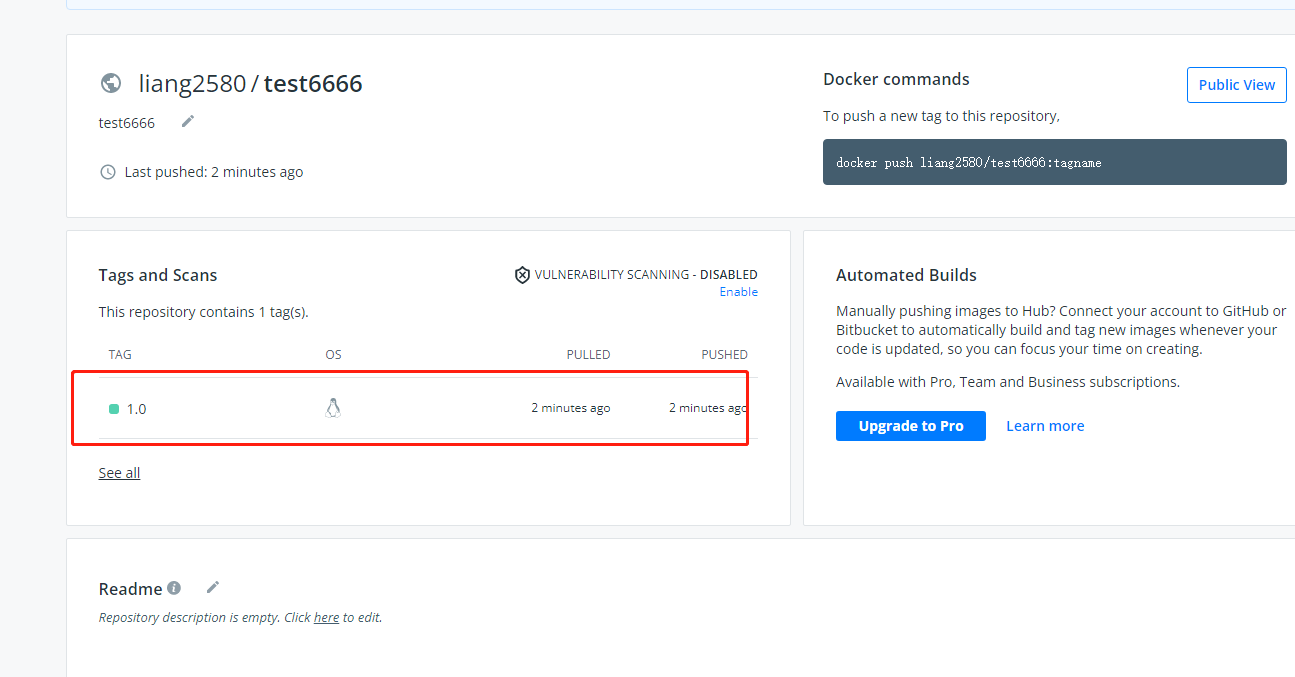Viewport: 1295px width, 677px height.
Task: Edit the Readme using pencil icon
Action: [x=213, y=587]
